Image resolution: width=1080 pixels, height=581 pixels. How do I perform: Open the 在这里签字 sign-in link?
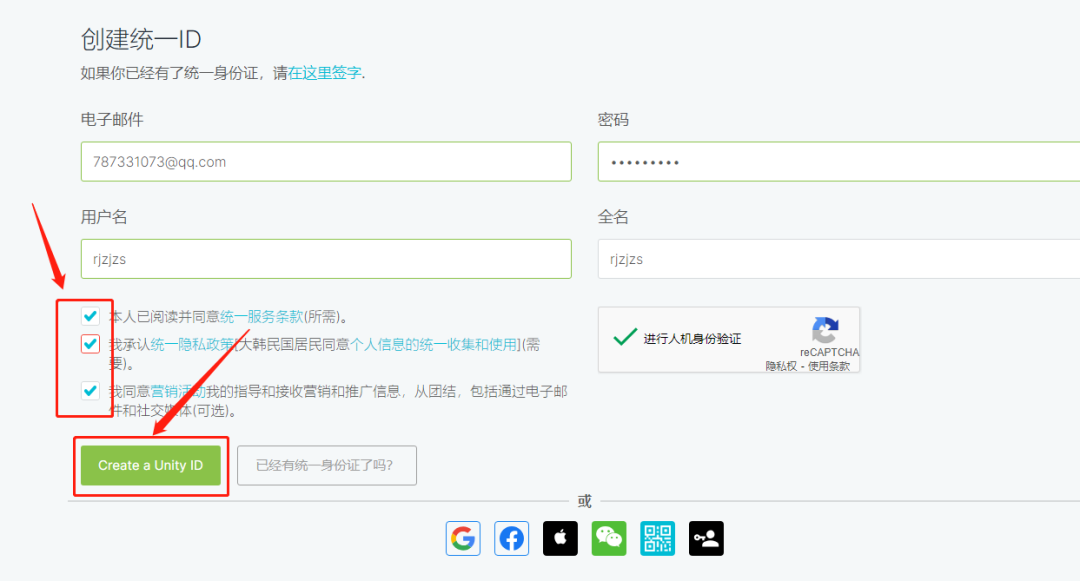[x=324, y=73]
